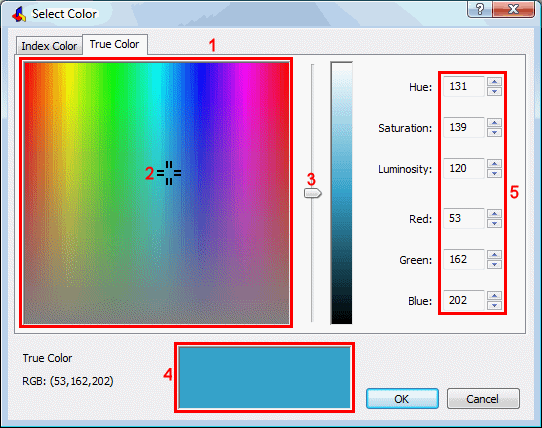
Task: Confirm color with the OK button
Action: [402, 399]
